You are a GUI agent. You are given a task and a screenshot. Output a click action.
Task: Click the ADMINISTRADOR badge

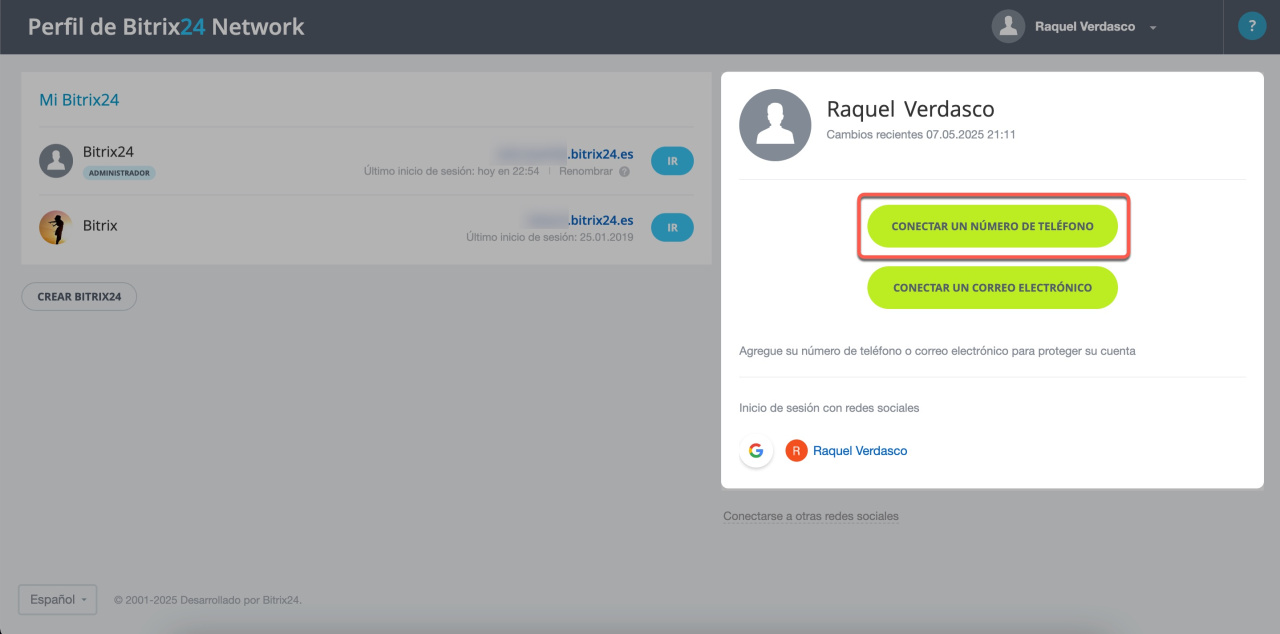click(119, 173)
